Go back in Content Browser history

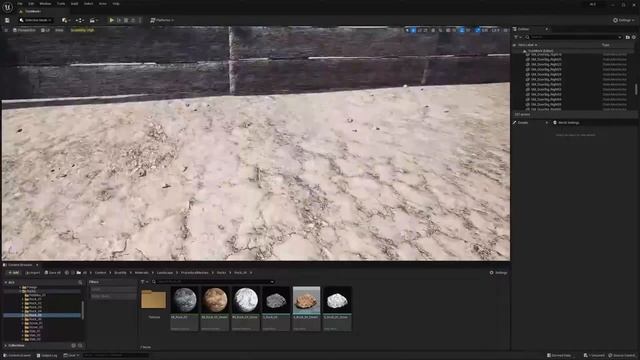click(x=67, y=273)
